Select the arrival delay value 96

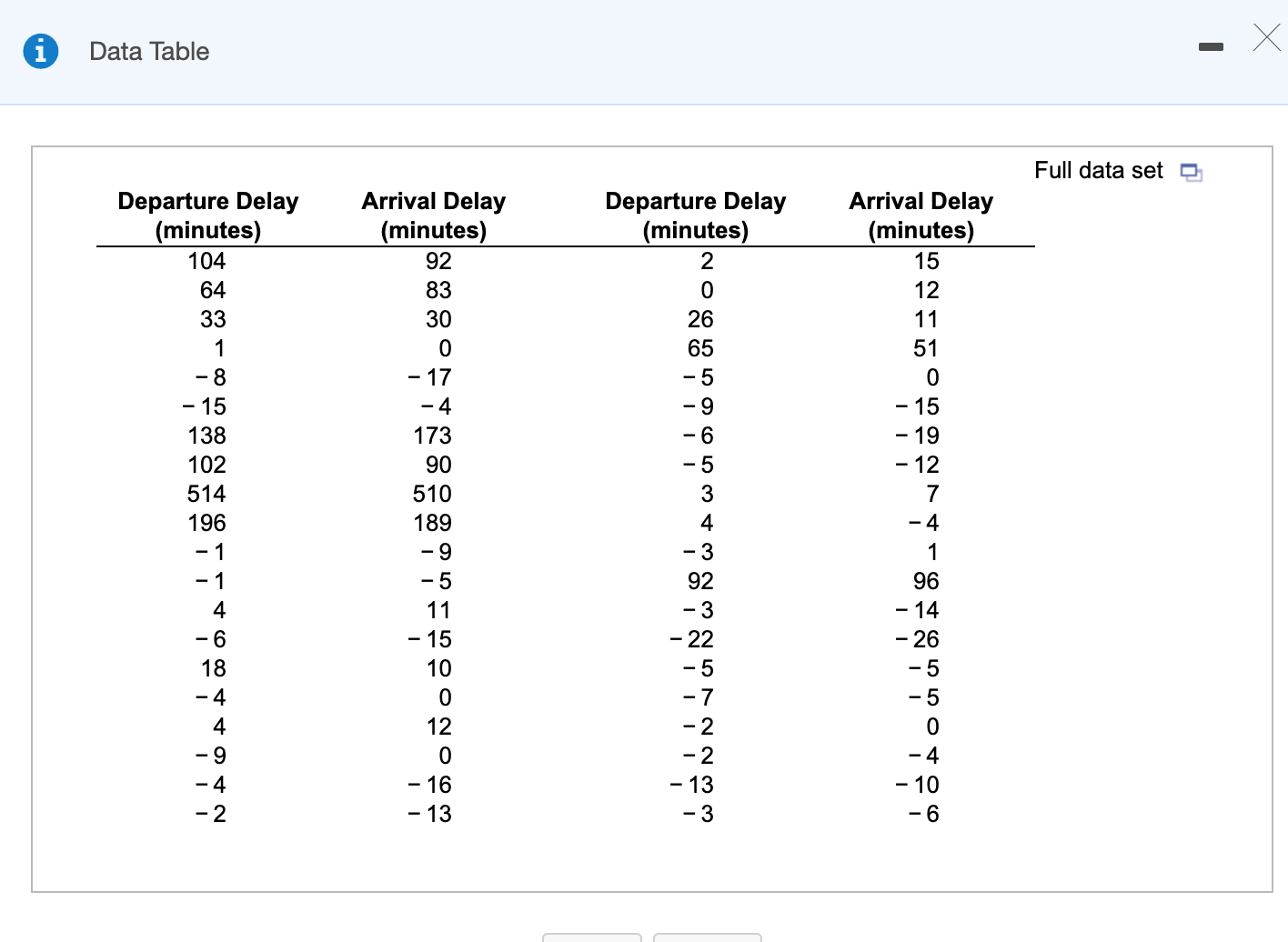pos(926,581)
